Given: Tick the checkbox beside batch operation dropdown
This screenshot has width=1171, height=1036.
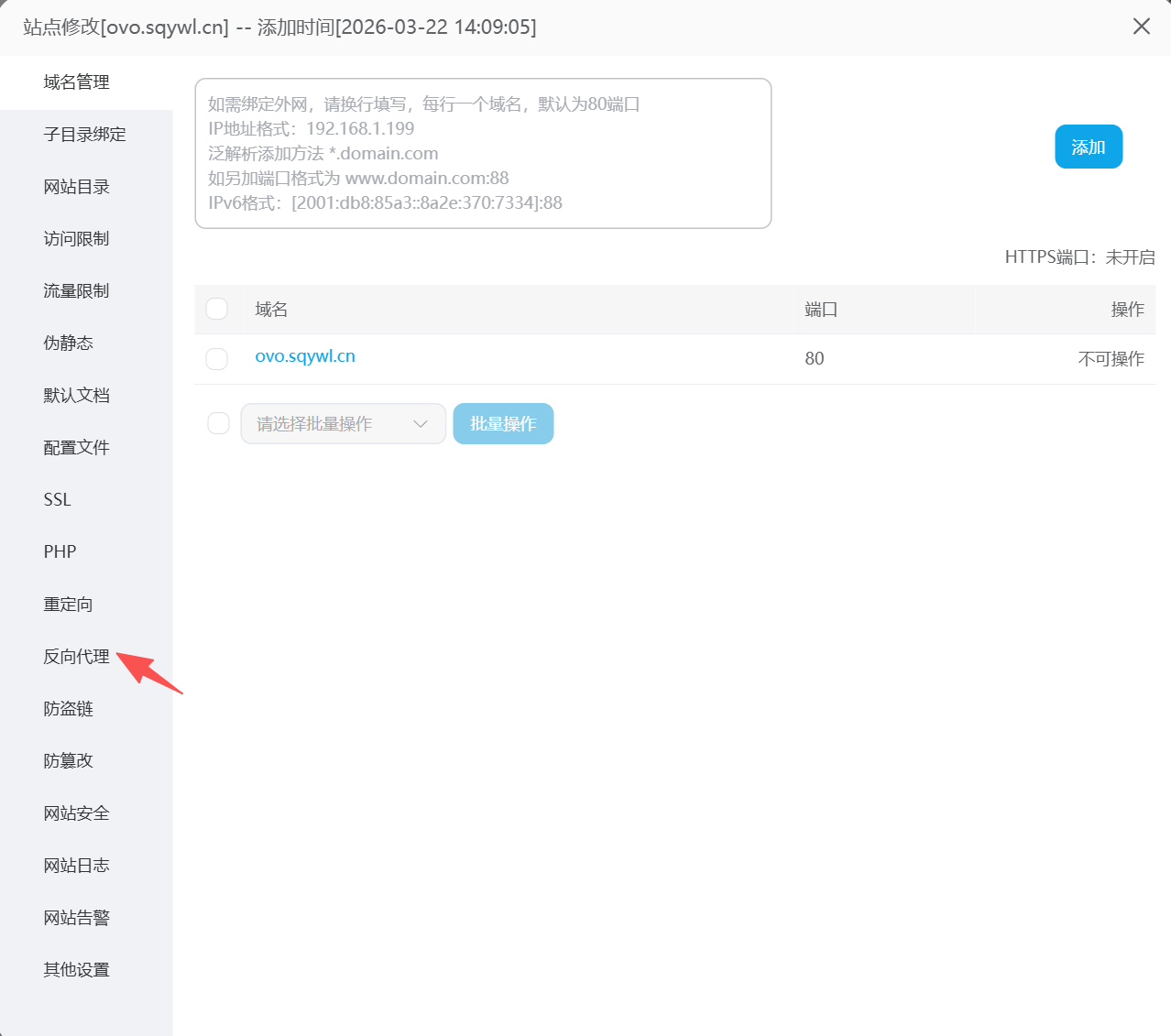Looking at the screenshot, I should pyautogui.click(x=218, y=423).
